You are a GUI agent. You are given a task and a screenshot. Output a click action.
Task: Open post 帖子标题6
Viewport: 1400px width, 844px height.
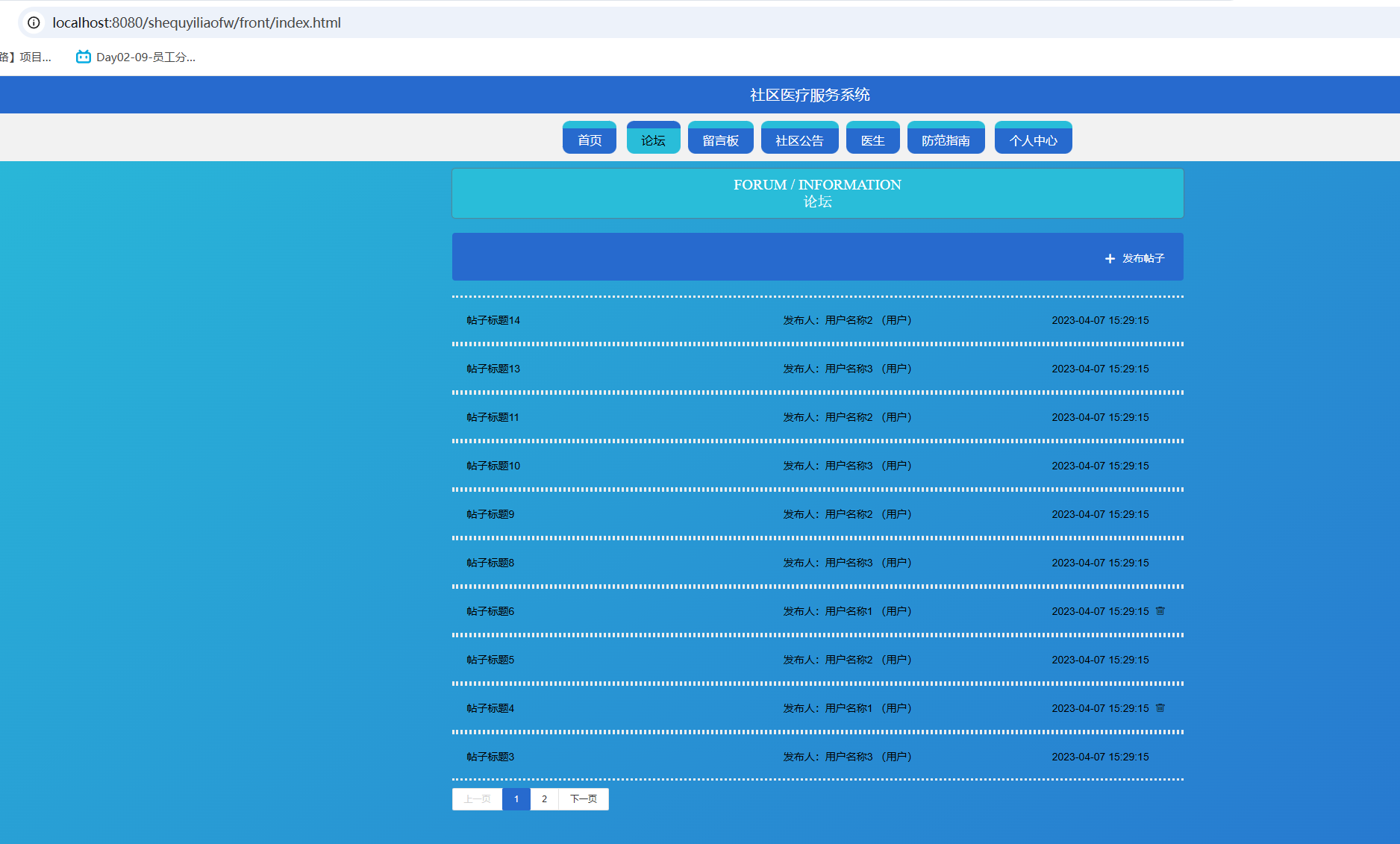(x=490, y=611)
